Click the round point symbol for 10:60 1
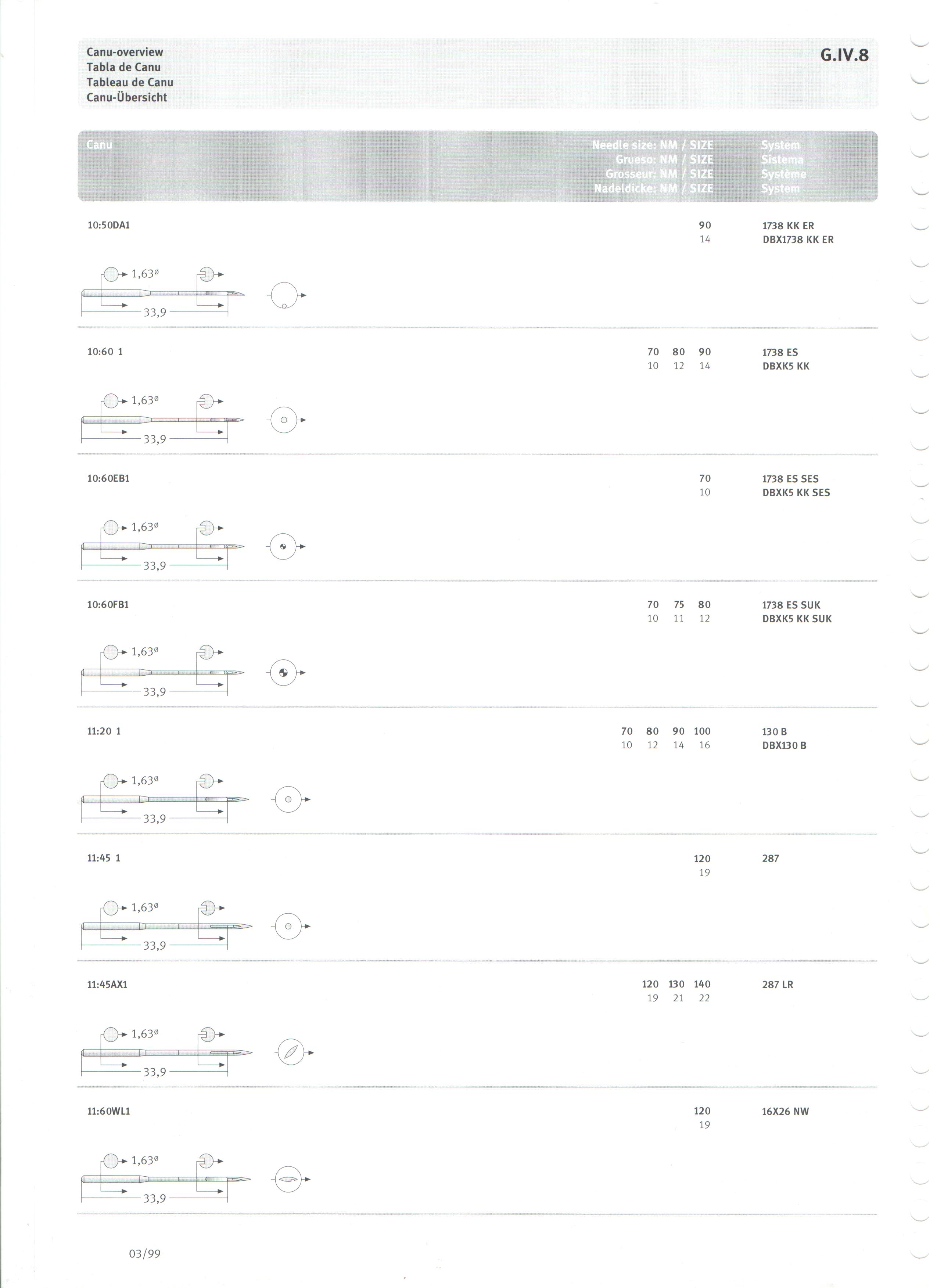 click(x=286, y=420)
